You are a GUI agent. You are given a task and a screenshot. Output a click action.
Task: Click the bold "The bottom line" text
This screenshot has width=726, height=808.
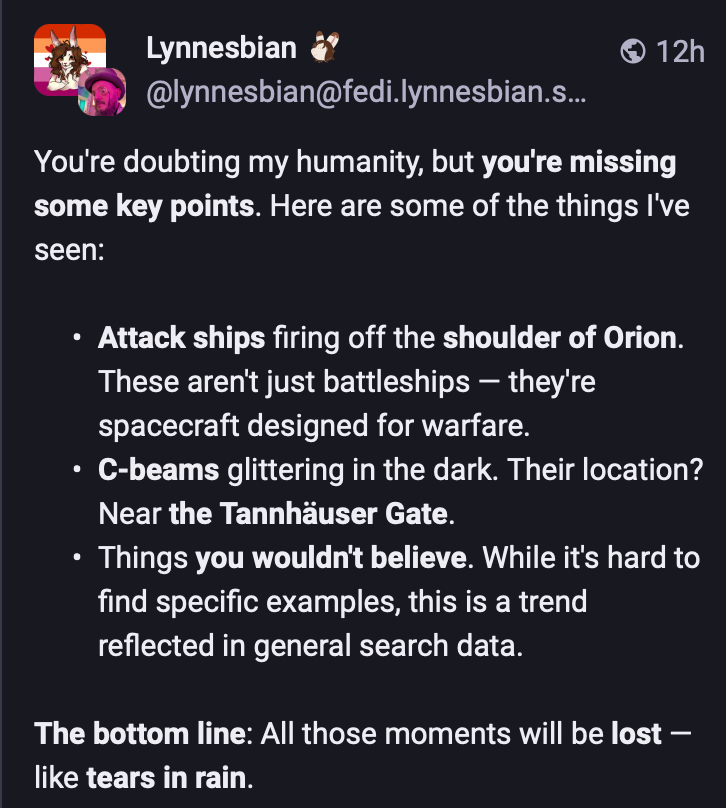pos(139,733)
